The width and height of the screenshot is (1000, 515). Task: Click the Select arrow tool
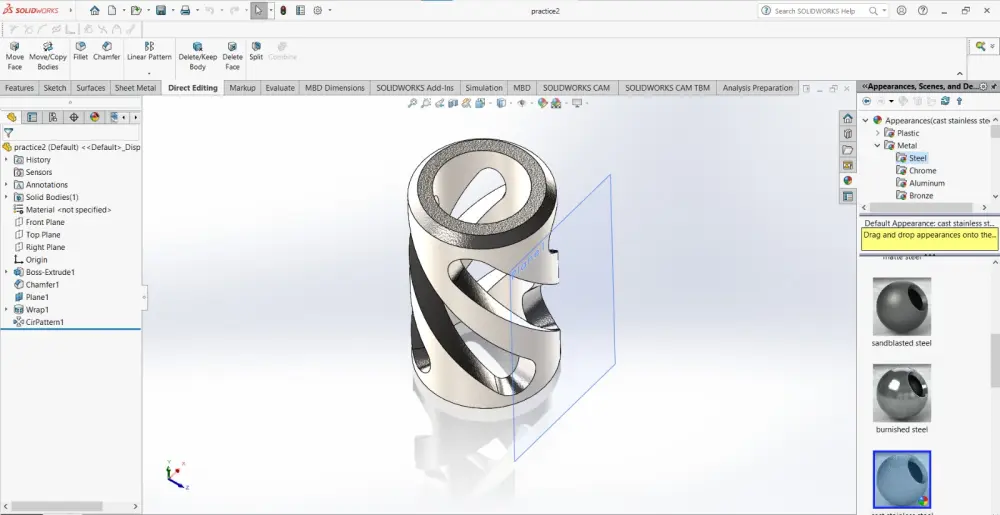click(258, 10)
